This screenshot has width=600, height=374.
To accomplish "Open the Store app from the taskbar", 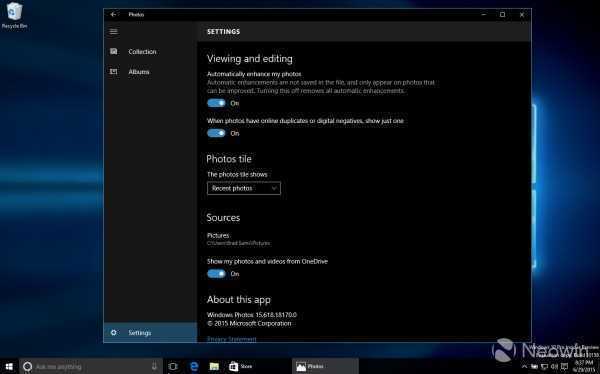I will 241,366.
